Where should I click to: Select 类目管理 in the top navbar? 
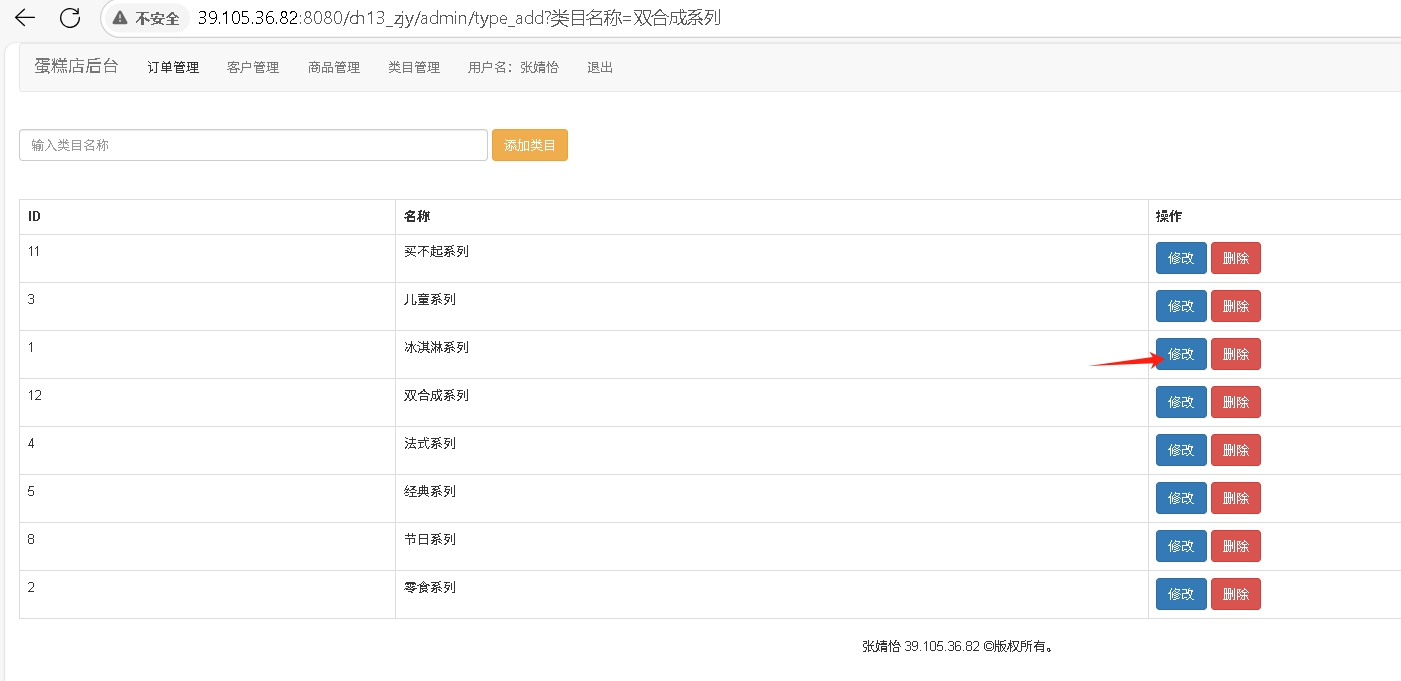[x=414, y=68]
